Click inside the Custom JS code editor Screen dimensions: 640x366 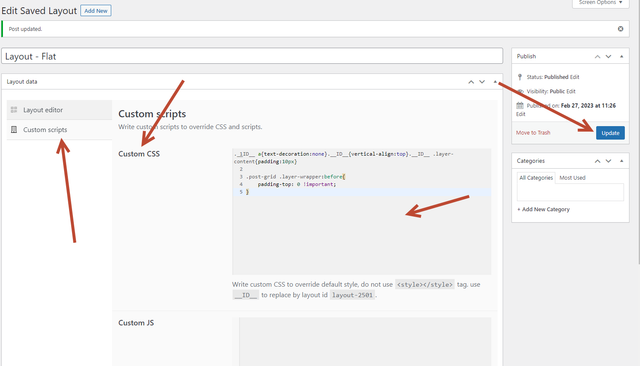[x=361, y=342]
